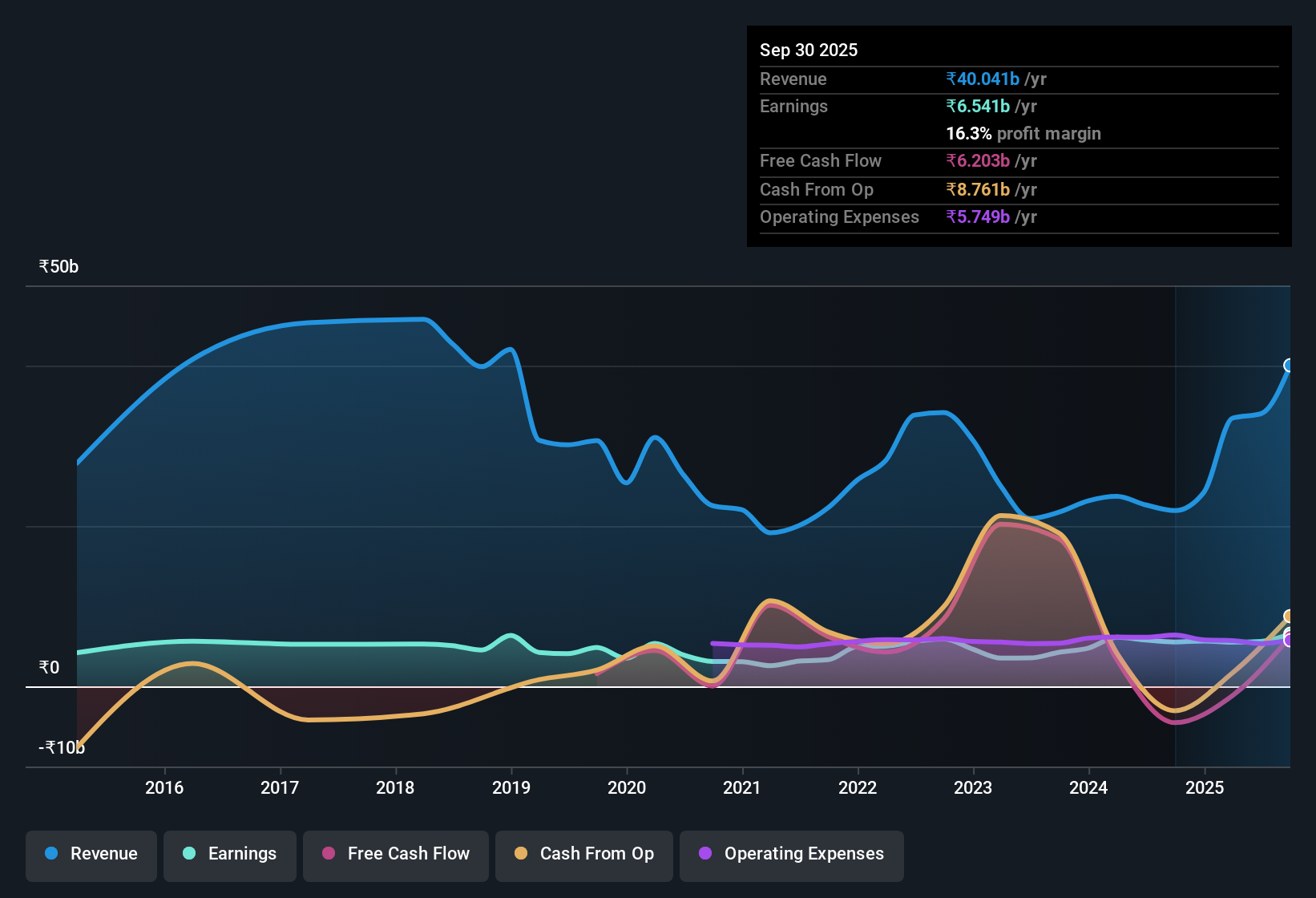
Task: Click the blue Revenue legend dot
Action: 51,853
